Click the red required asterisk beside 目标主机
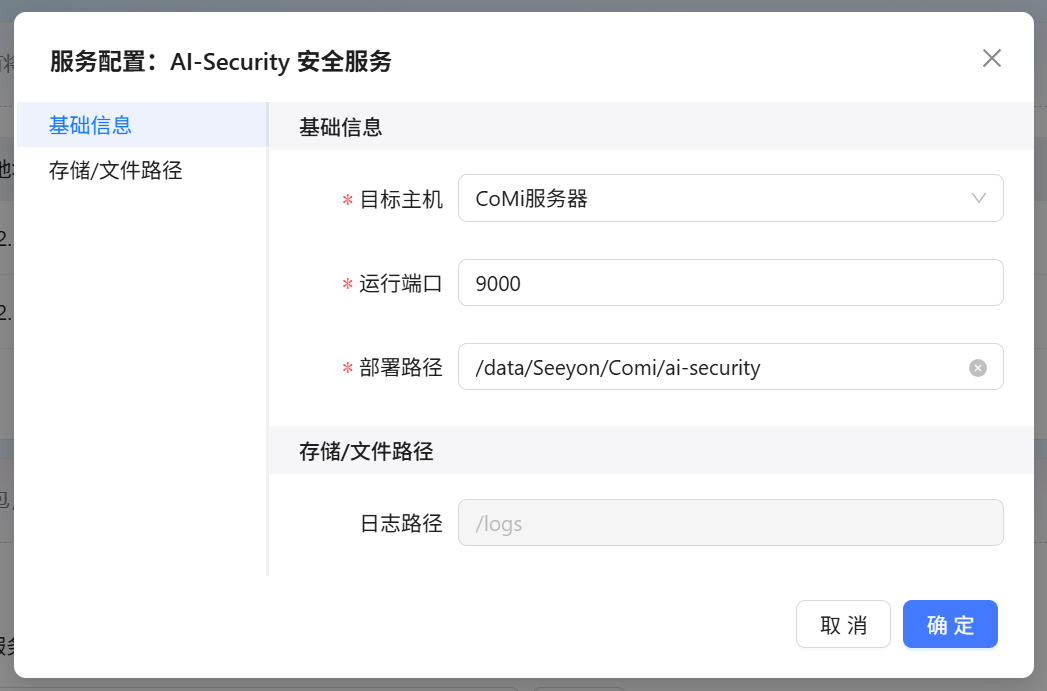 [x=348, y=200]
